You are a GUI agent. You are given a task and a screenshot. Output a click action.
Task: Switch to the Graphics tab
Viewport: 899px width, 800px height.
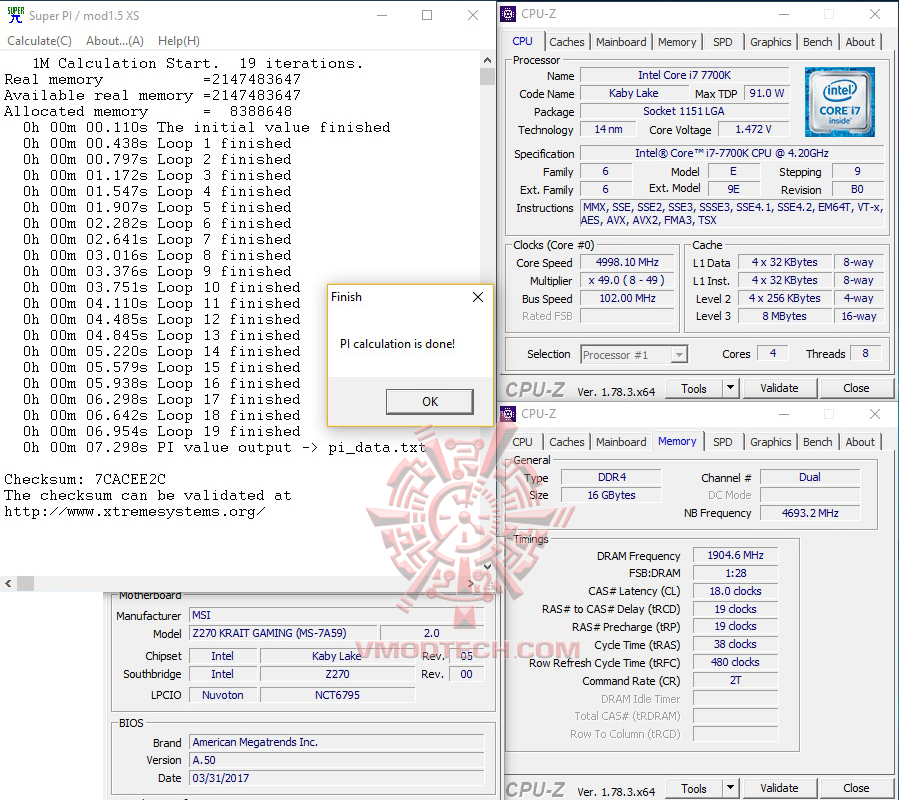(x=770, y=41)
